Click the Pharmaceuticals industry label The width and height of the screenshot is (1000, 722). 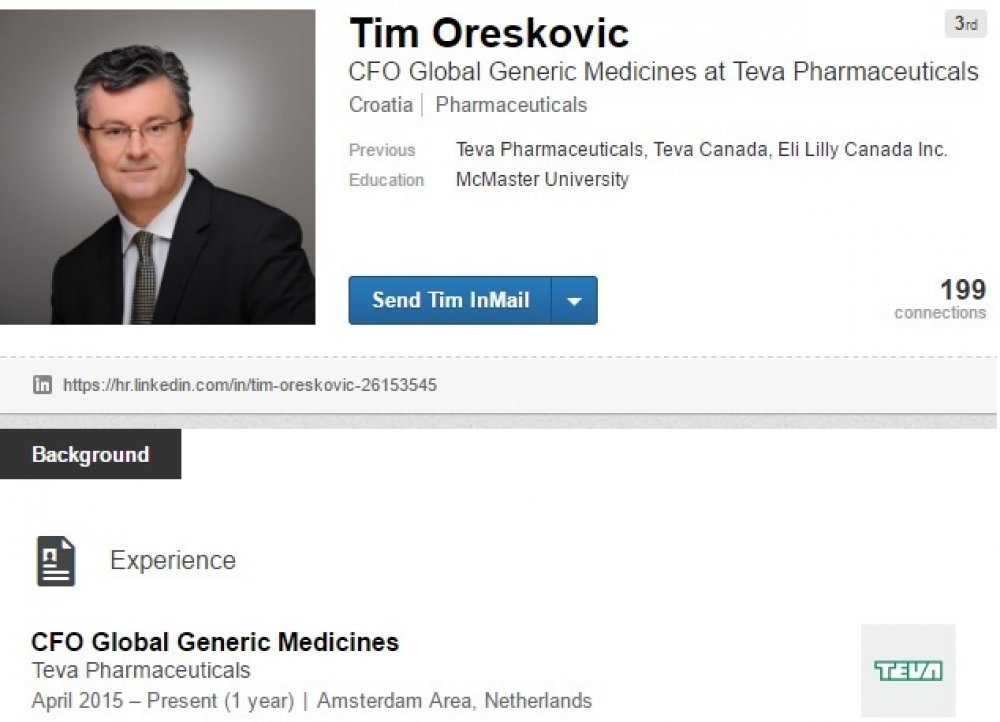[511, 105]
